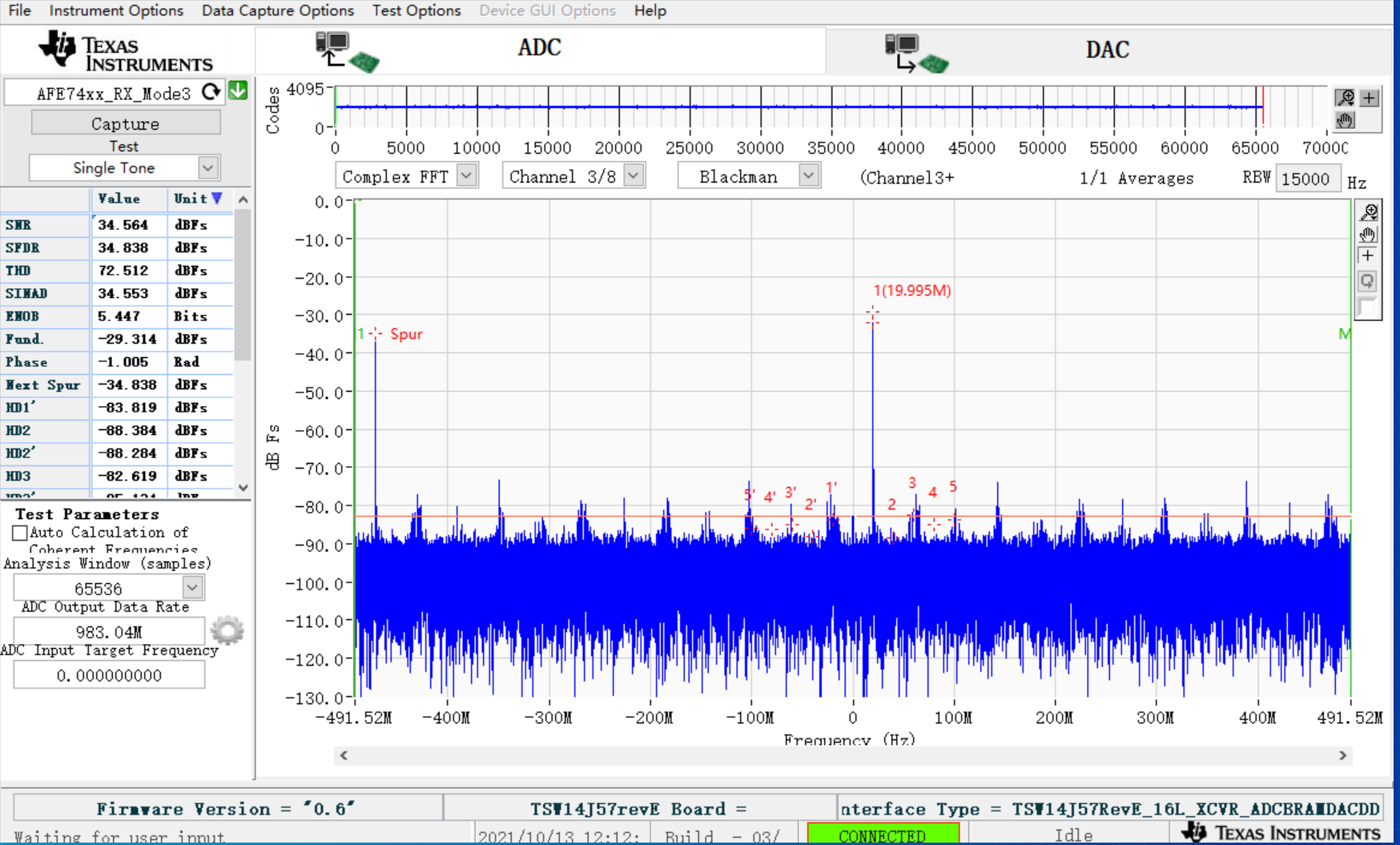Open the Blackman window function dropdown
The height and width of the screenshot is (845, 1400).
[x=809, y=175]
